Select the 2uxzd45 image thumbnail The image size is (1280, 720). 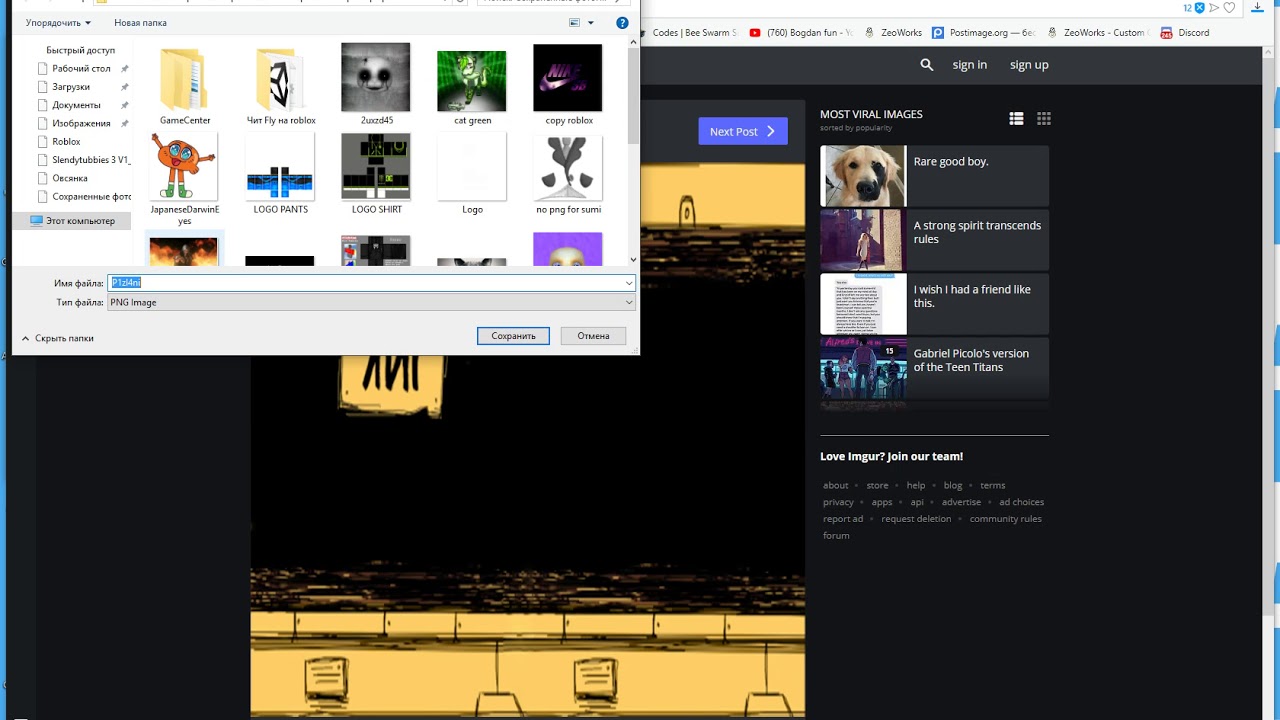376,84
